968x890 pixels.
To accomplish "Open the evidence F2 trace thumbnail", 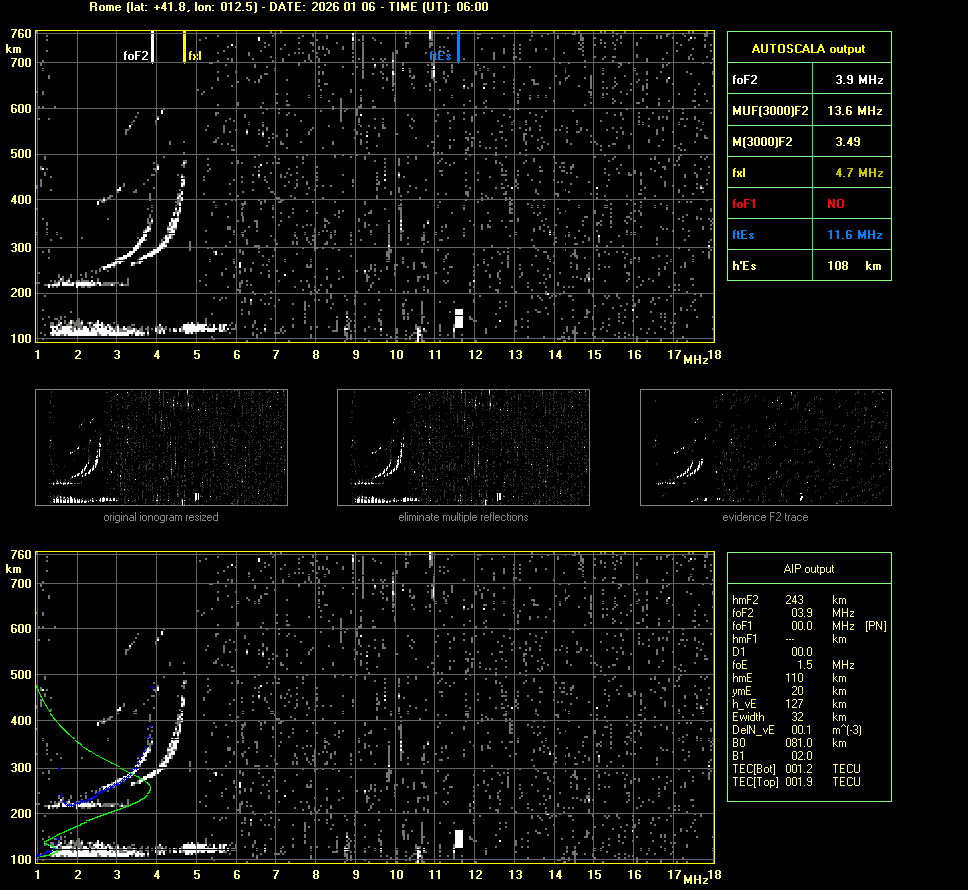I will coord(765,446).
